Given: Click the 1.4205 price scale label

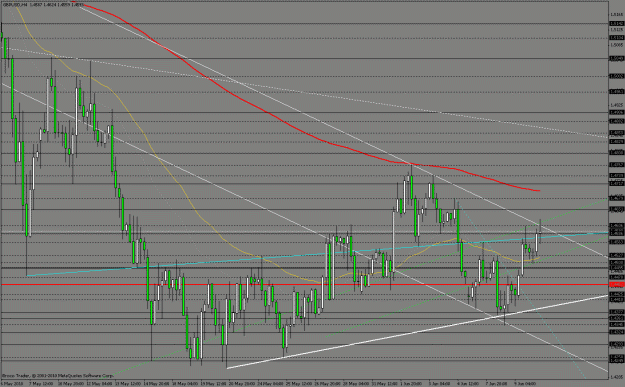Looking at the screenshot, I should coord(616,376).
